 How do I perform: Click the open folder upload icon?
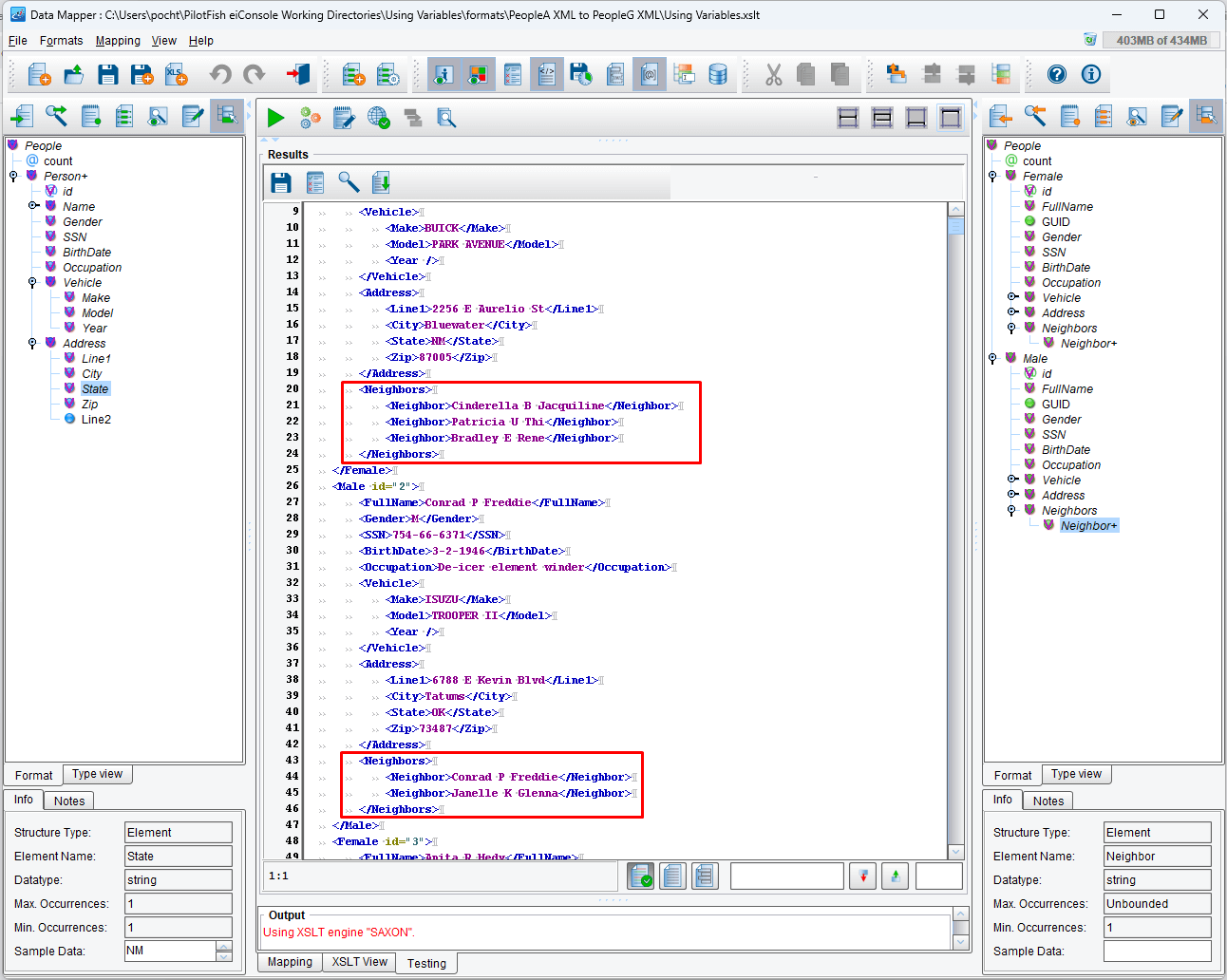[74, 74]
